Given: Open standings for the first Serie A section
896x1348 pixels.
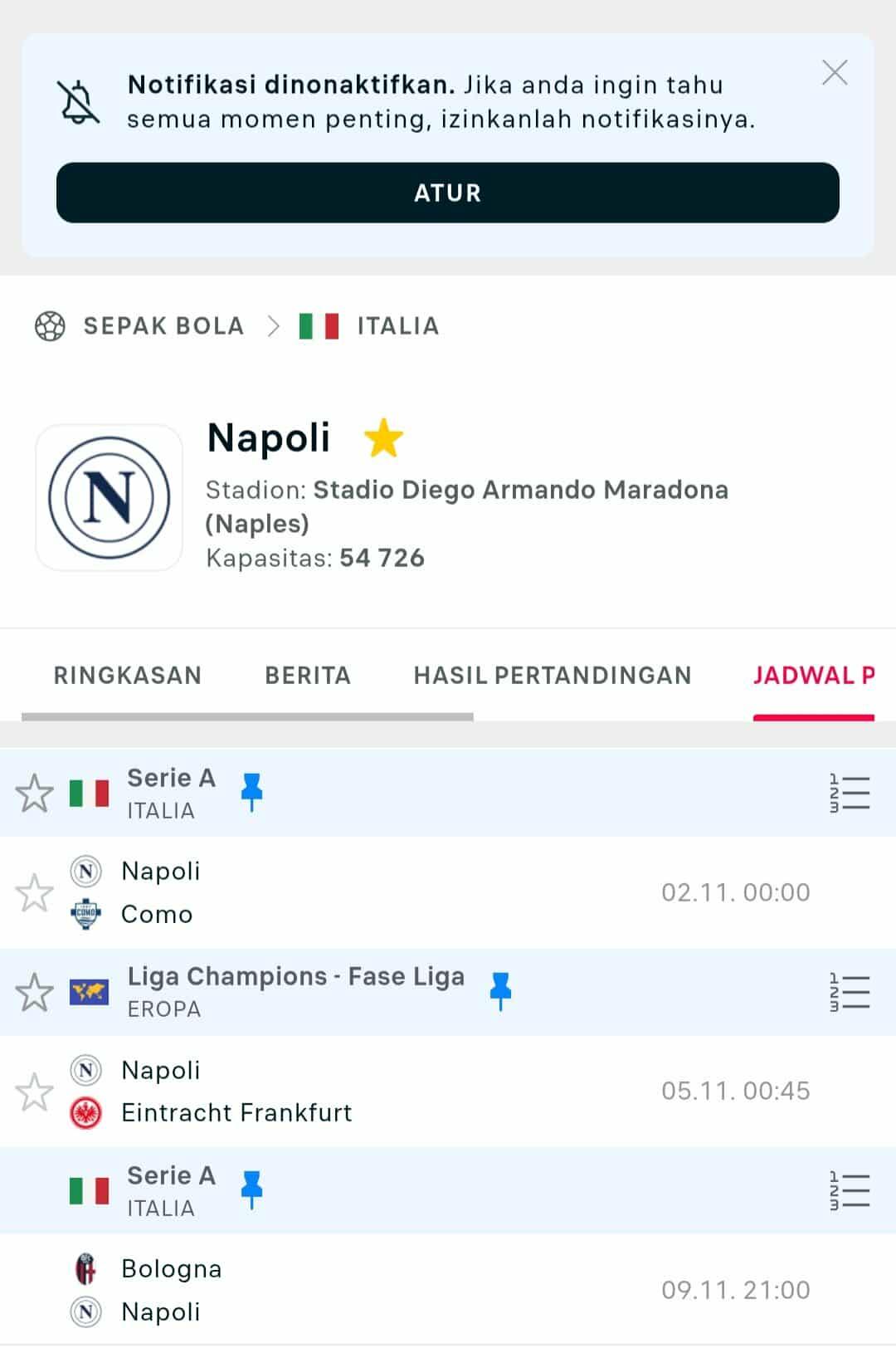Looking at the screenshot, I should tap(850, 793).
